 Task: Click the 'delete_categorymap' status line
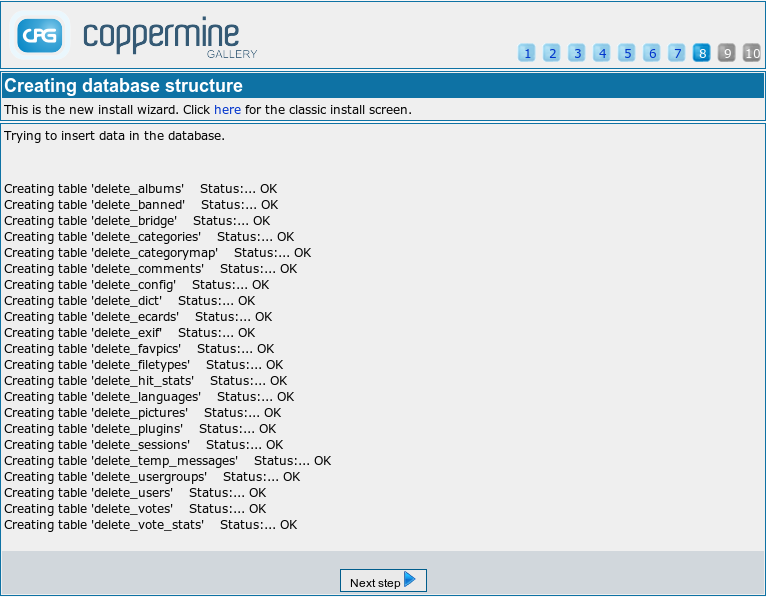[157, 253]
